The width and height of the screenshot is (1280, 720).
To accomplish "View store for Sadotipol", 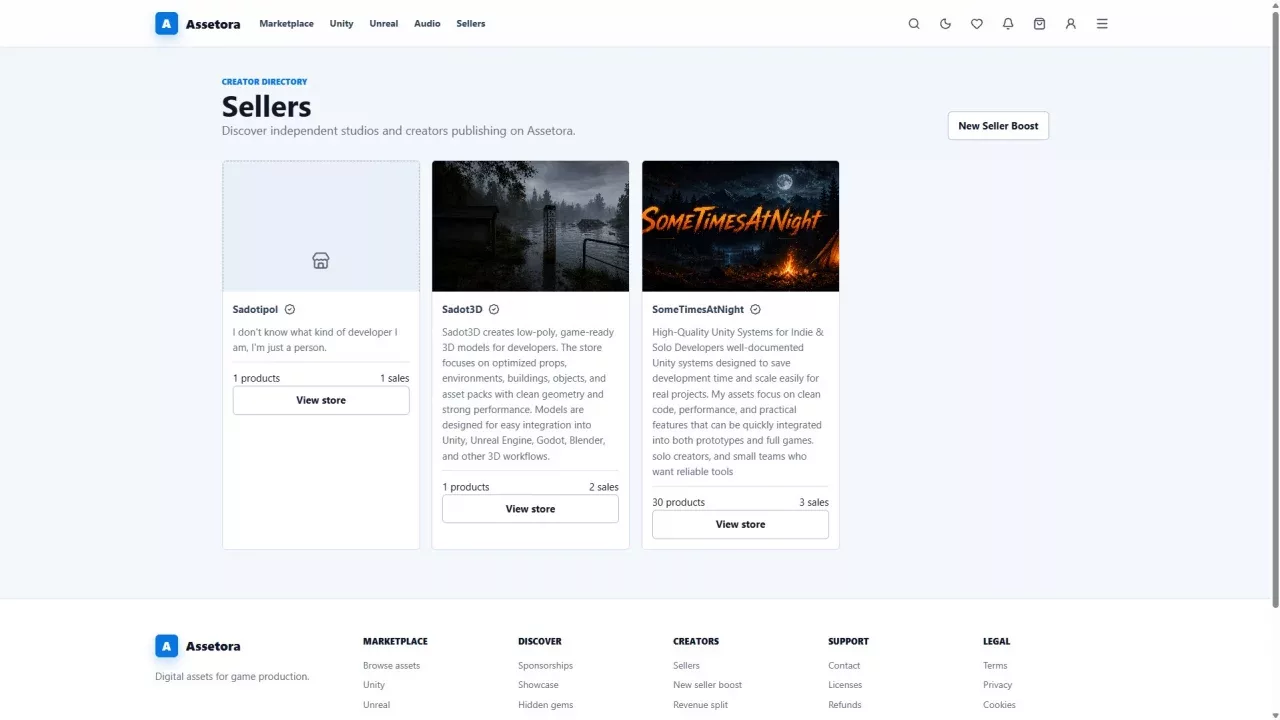I will click(x=321, y=400).
